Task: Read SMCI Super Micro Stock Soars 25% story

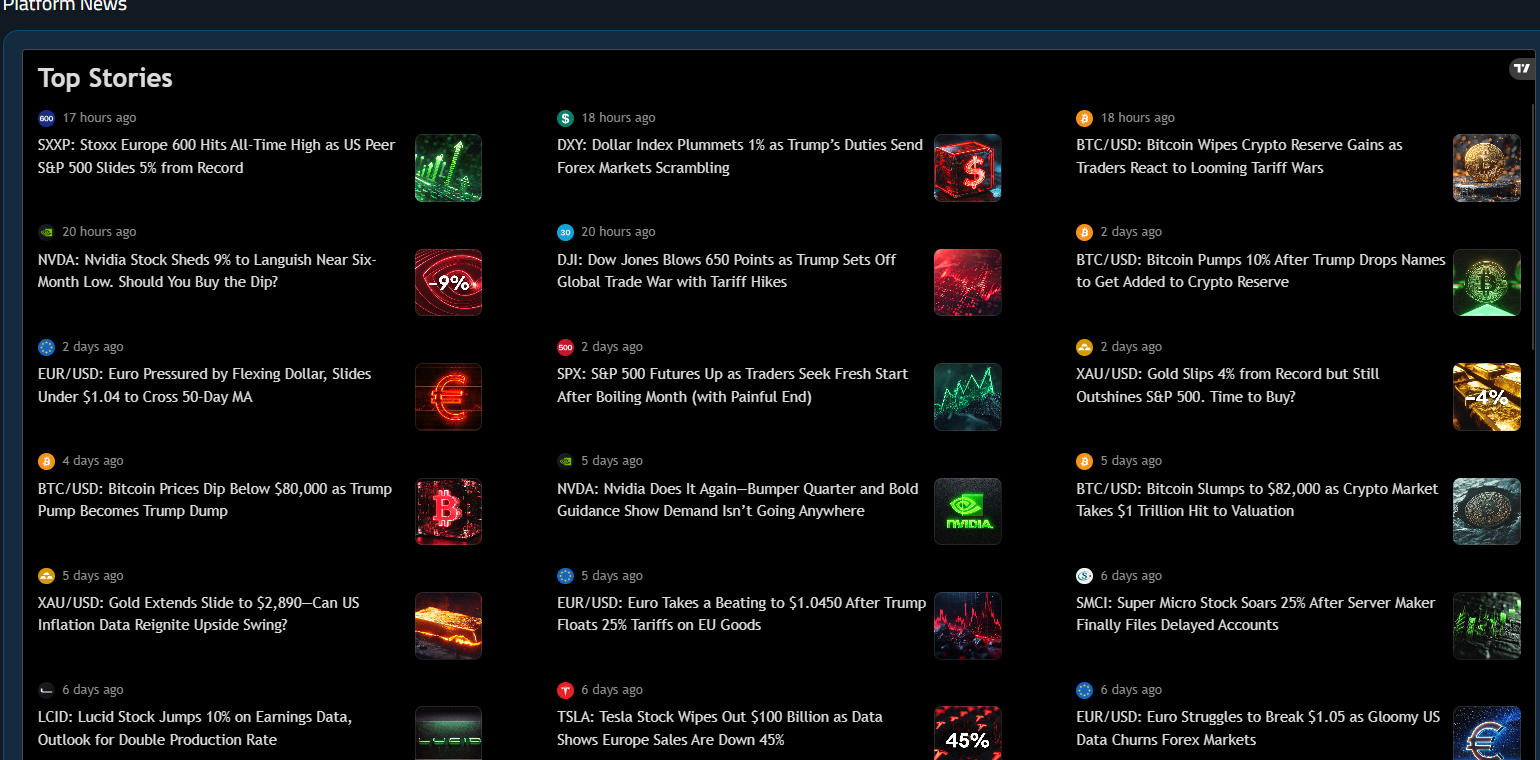Action: tap(1256, 614)
